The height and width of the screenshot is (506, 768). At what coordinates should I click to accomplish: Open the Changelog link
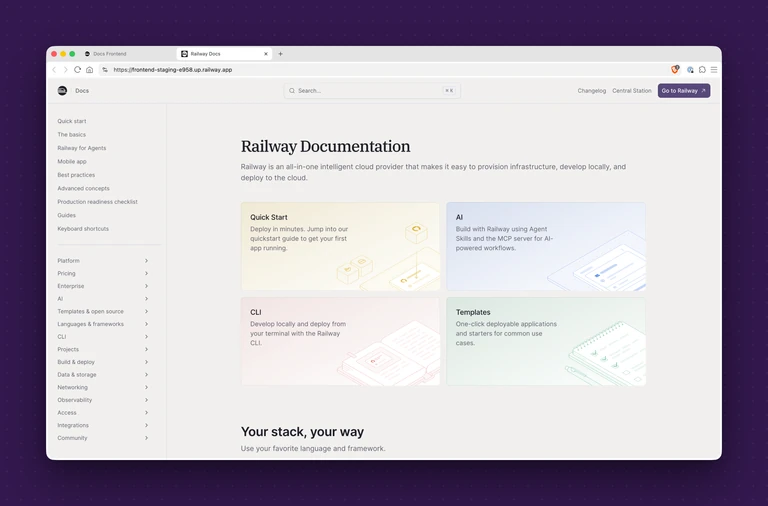592,91
